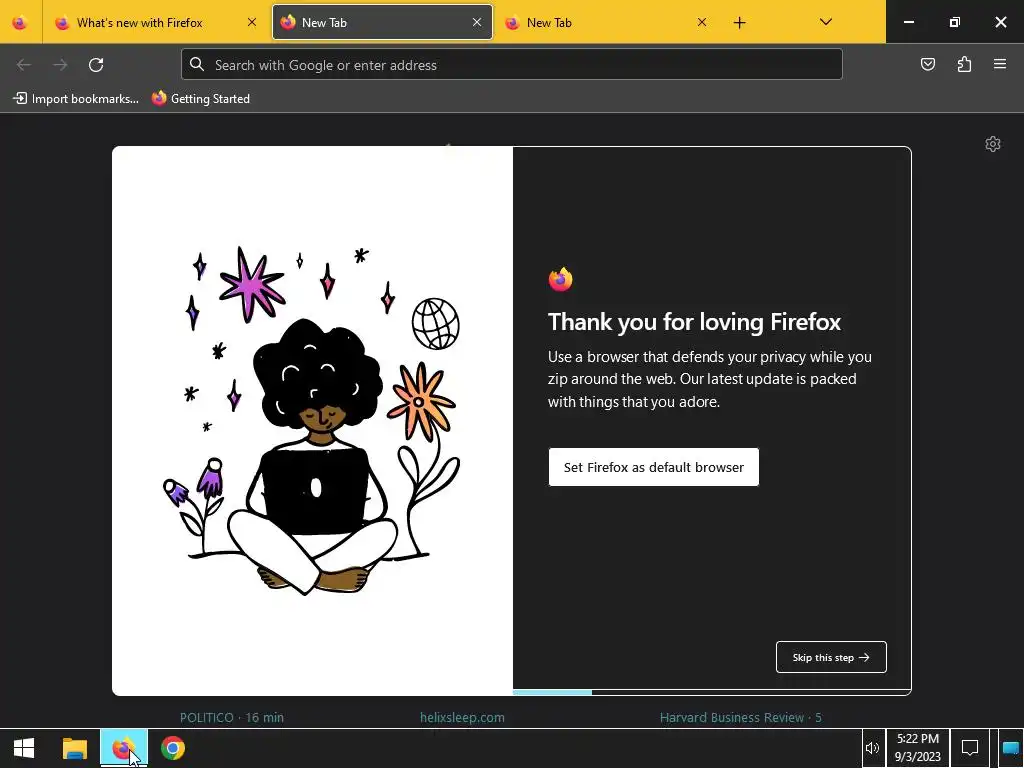Go forward one page
The height and width of the screenshot is (768, 1024).
pos(60,65)
